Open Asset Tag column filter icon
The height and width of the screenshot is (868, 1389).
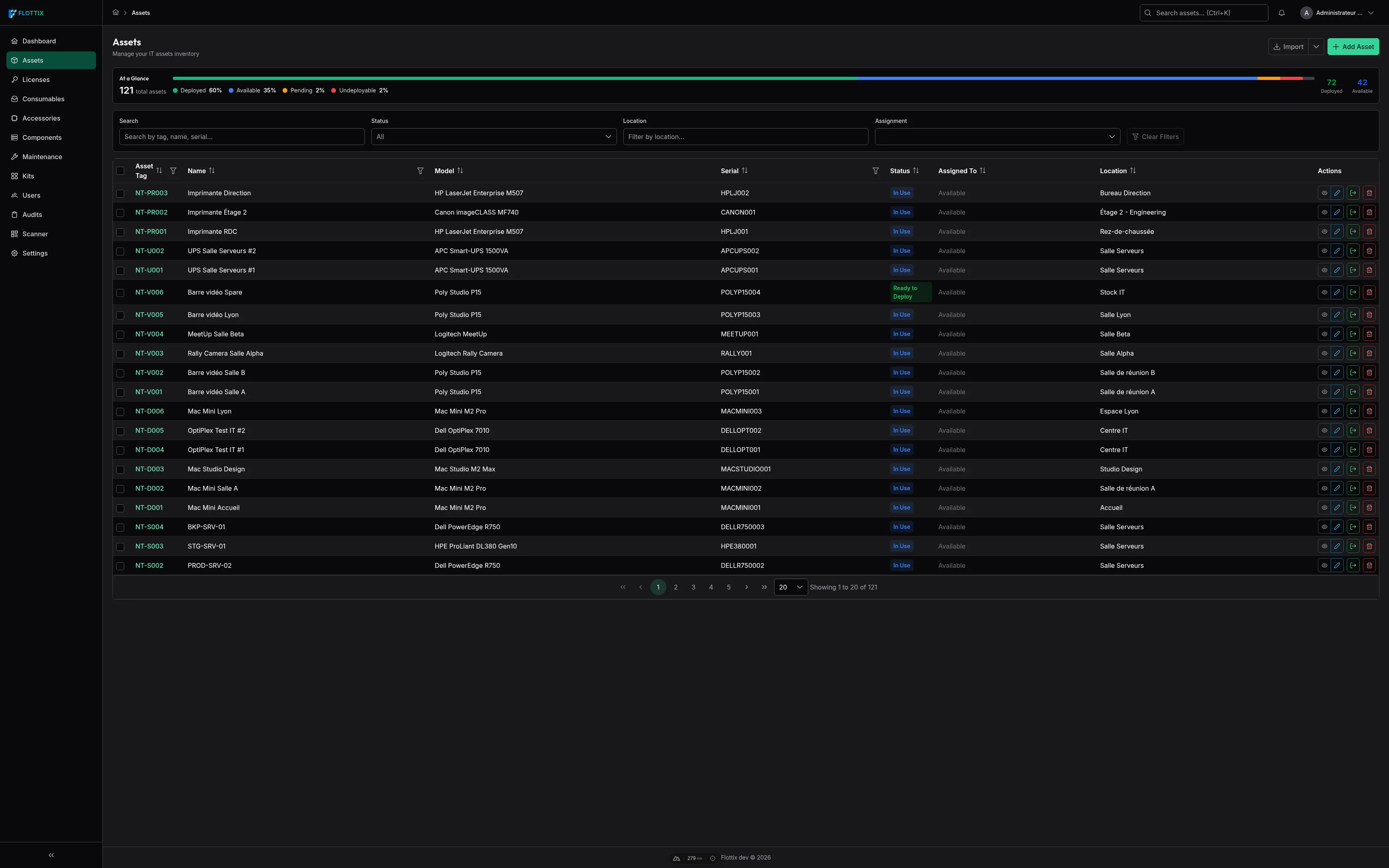pos(173,171)
